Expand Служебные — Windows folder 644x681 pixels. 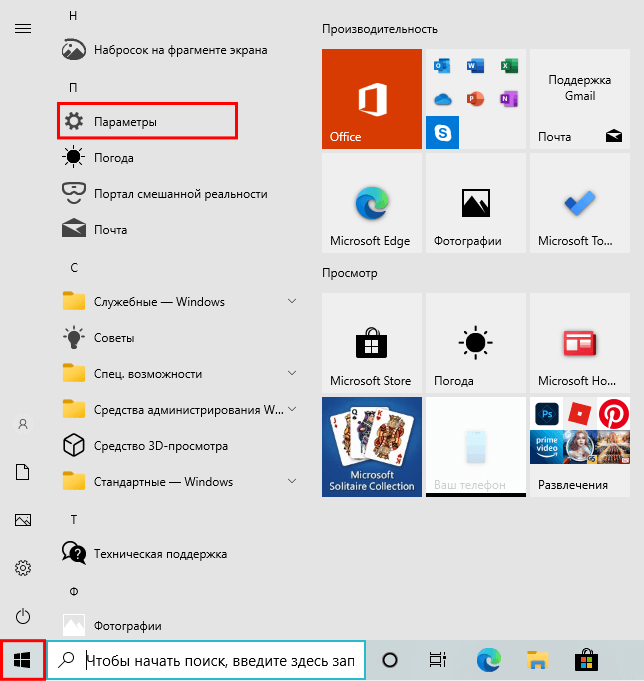point(180,302)
